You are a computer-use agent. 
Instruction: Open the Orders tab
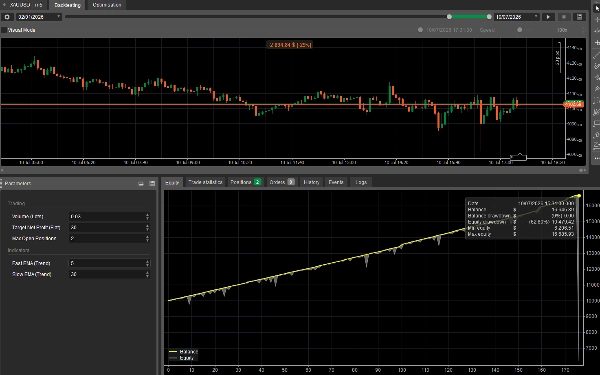pyautogui.click(x=282, y=182)
